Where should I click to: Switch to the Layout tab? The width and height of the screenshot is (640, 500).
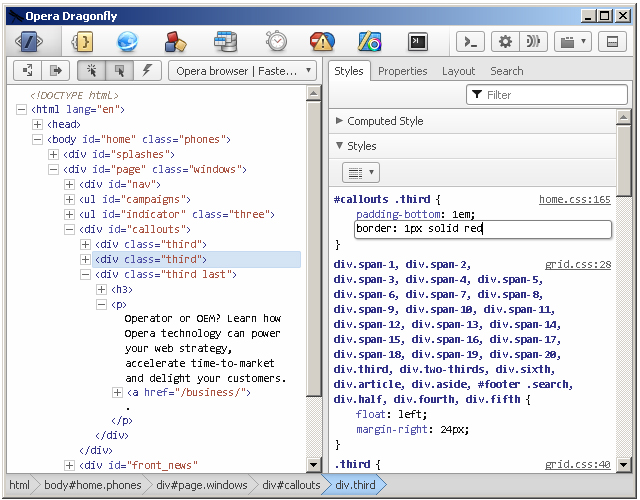[x=458, y=71]
